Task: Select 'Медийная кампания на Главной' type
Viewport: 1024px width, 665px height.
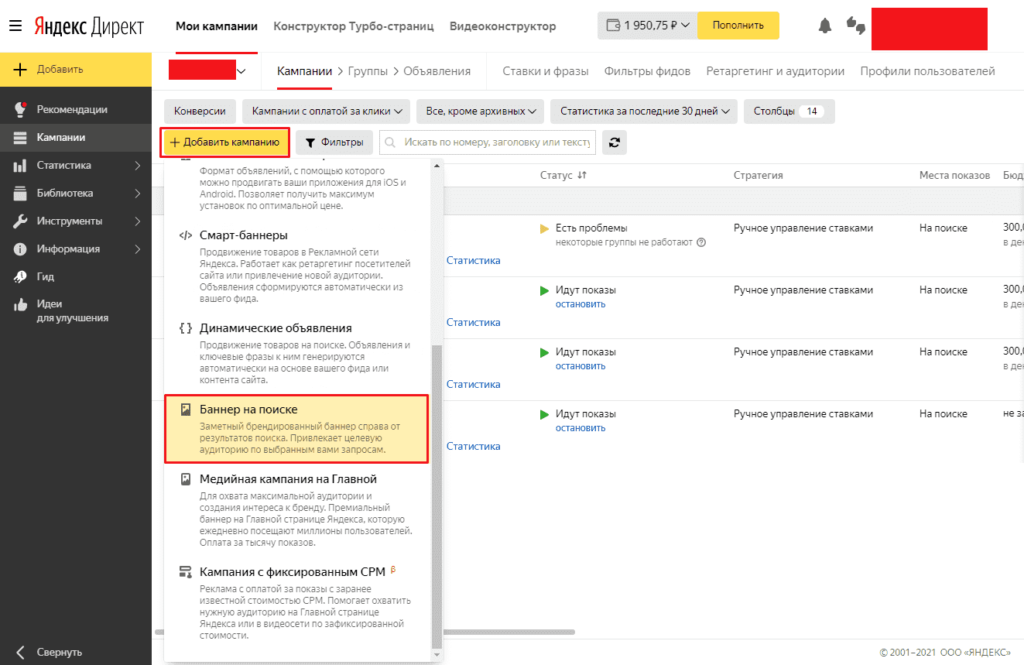Action: 296,510
